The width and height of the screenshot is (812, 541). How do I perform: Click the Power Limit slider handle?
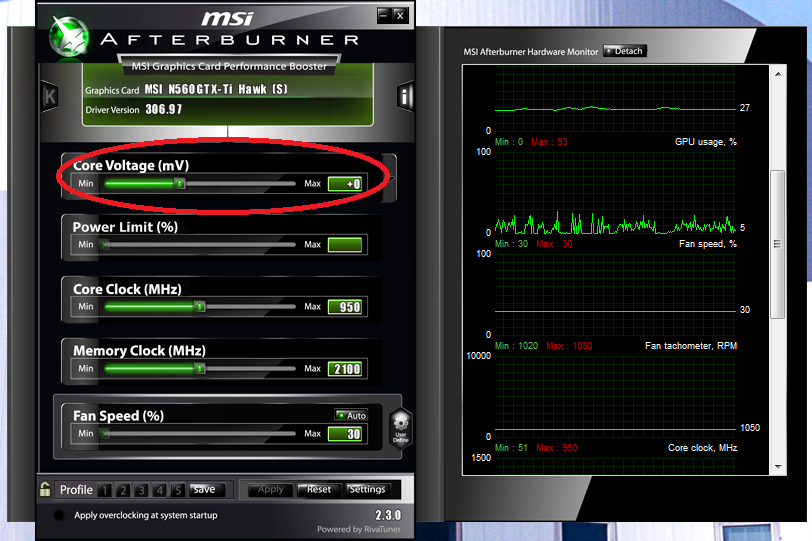(x=106, y=244)
